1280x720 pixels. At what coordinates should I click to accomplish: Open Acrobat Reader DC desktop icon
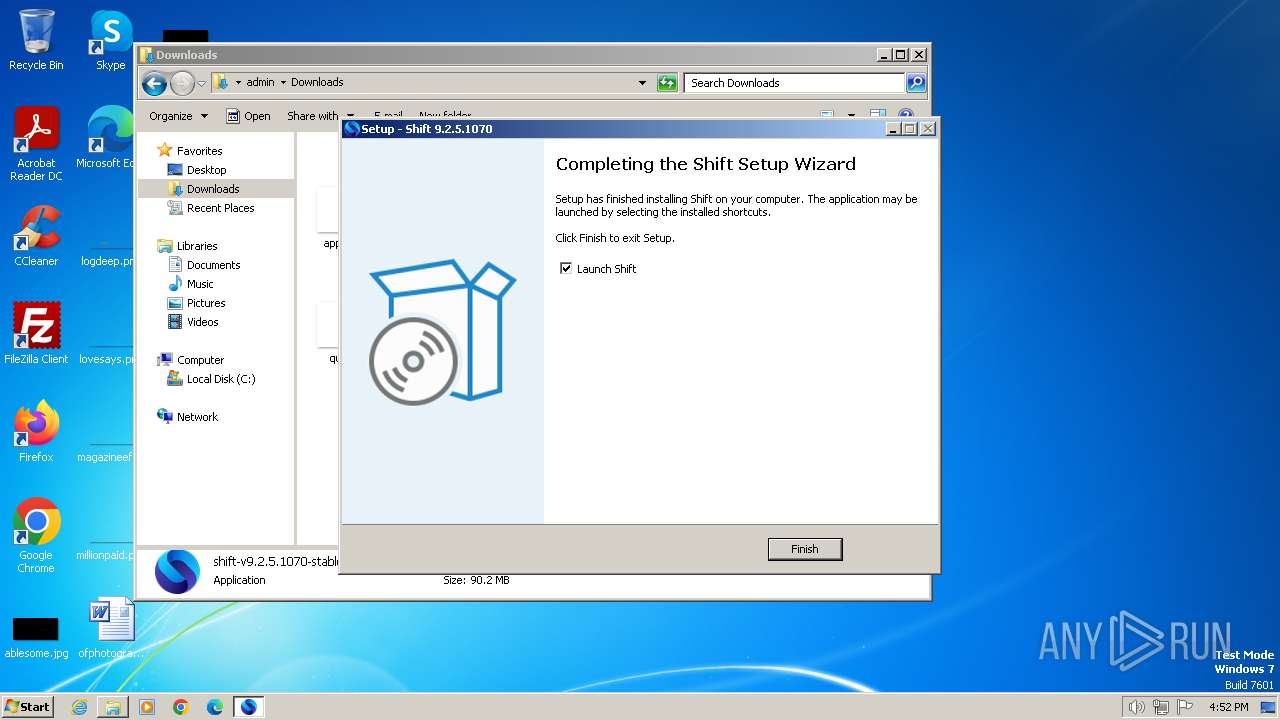coord(36,145)
